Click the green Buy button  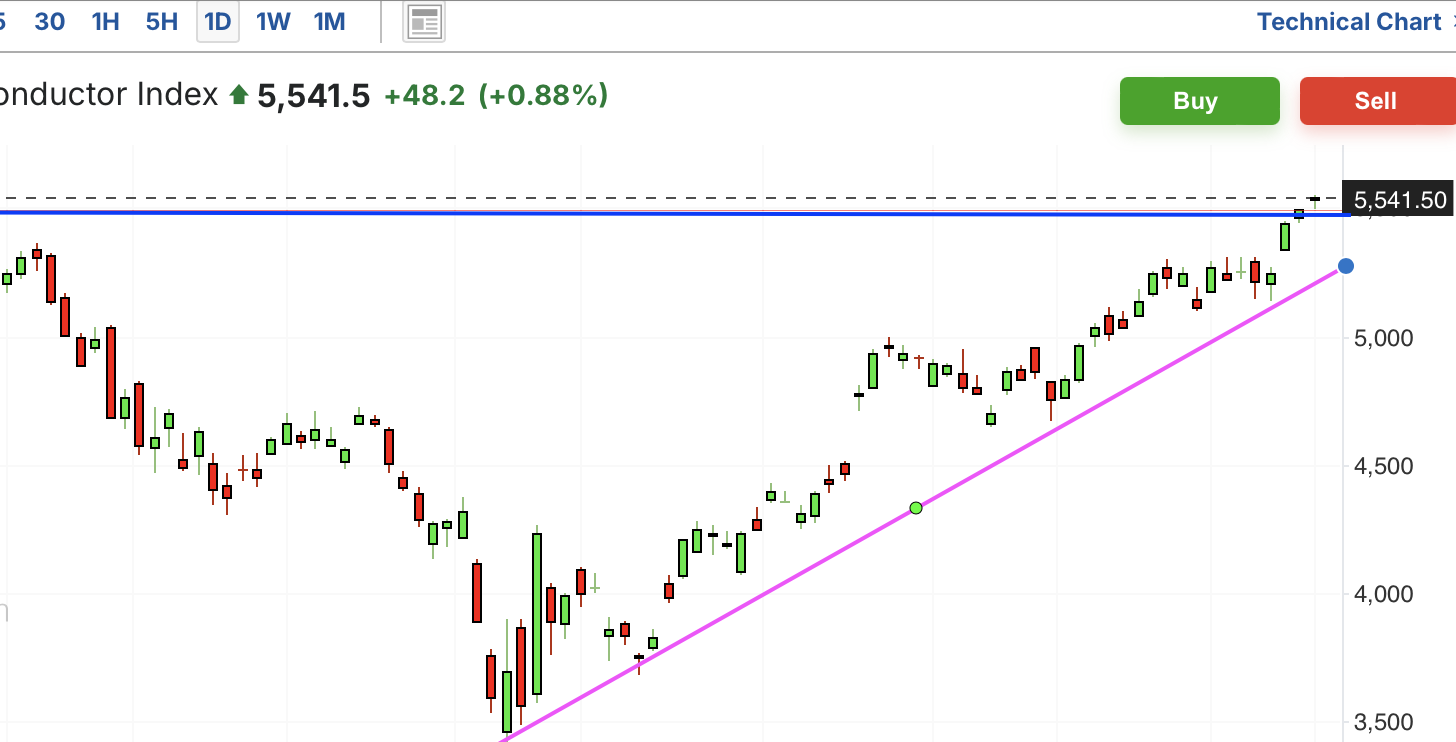click(1199, 101)
